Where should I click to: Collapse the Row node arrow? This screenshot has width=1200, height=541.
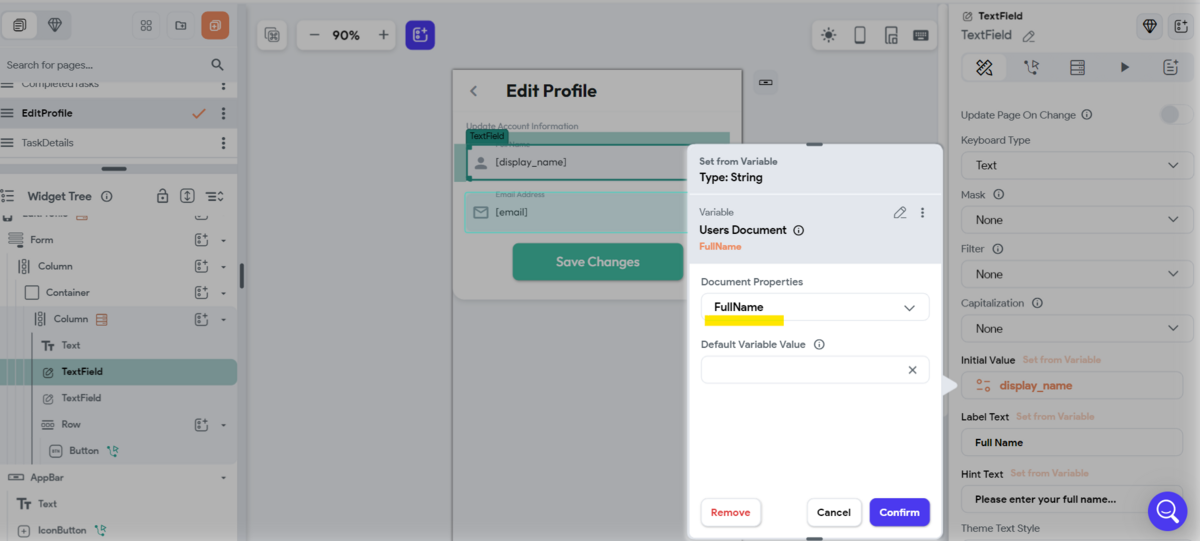click(224, 425)
